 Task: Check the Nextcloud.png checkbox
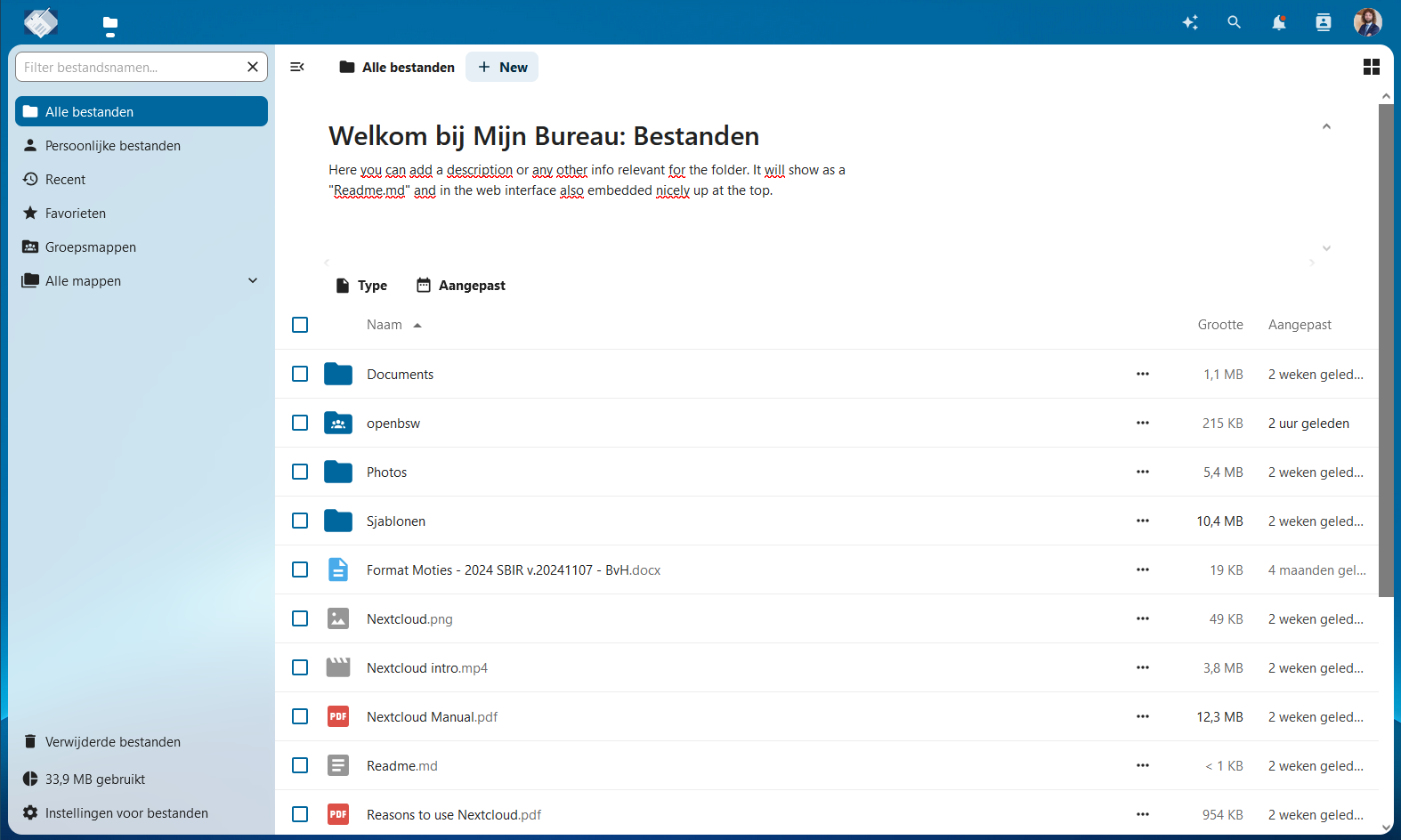pyautogui.click(x=300, y=618)
